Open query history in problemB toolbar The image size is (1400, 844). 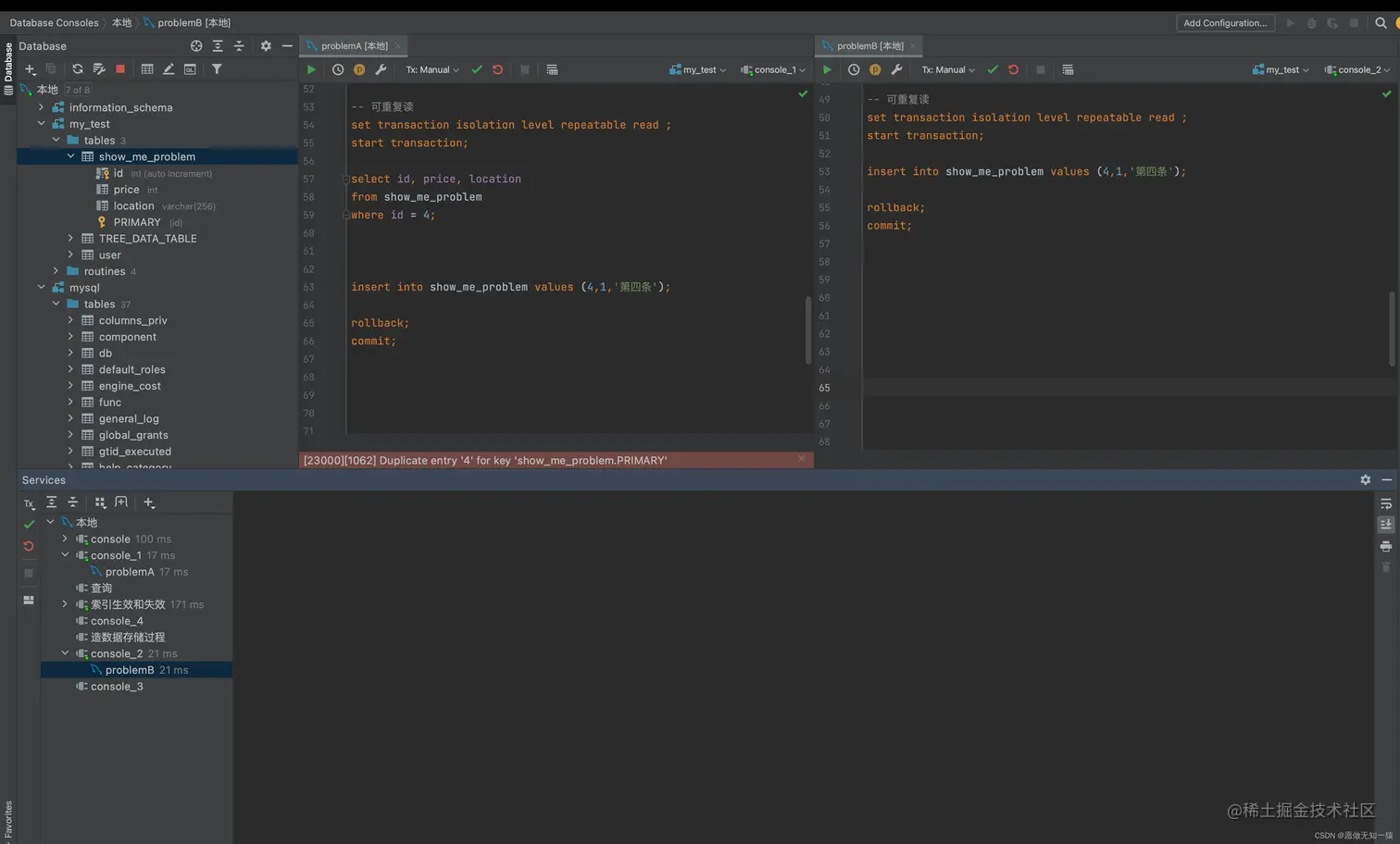(x=854, y=69)
